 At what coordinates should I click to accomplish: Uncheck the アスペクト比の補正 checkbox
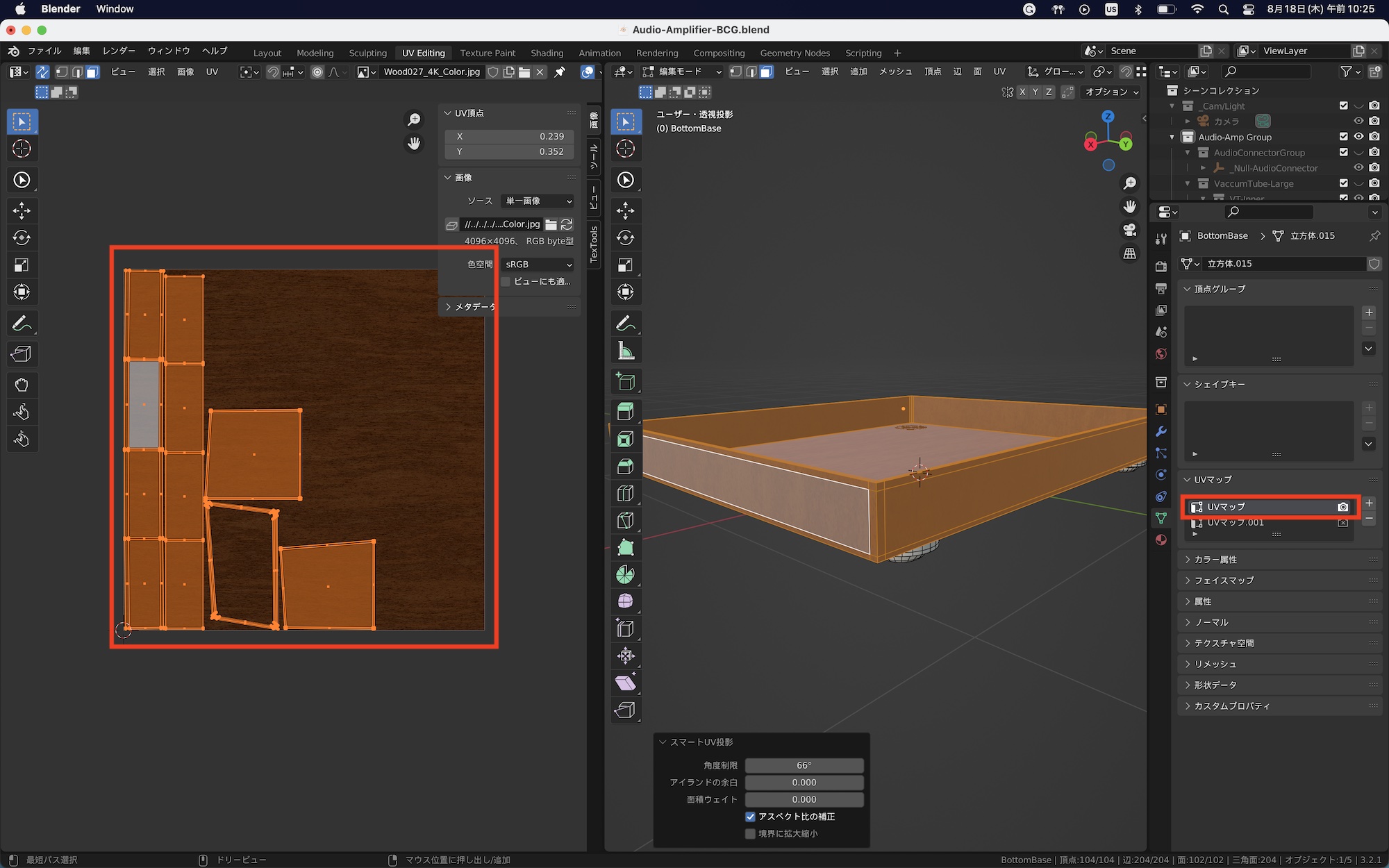tap(750, 817)
